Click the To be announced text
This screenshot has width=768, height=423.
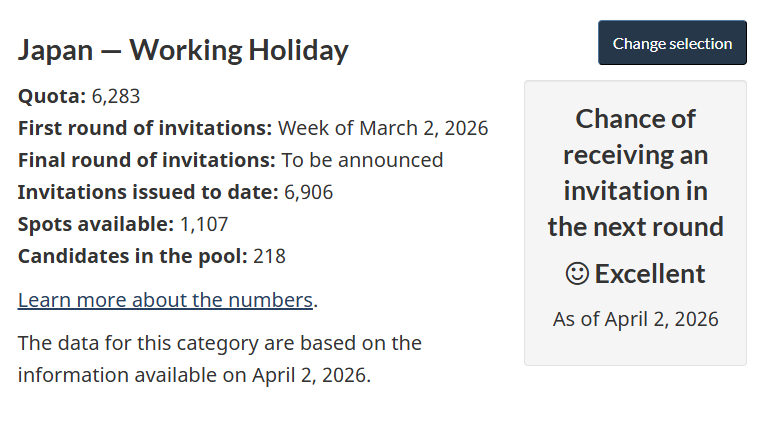tap(362, 160)
